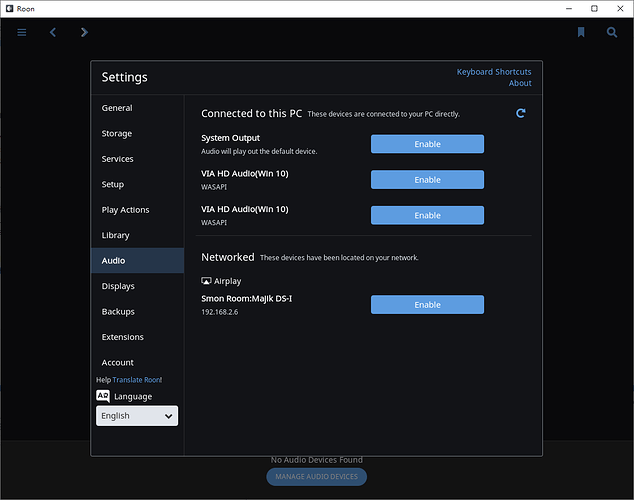Click the No Audio Devices Found text

click(x=317, y=460)
